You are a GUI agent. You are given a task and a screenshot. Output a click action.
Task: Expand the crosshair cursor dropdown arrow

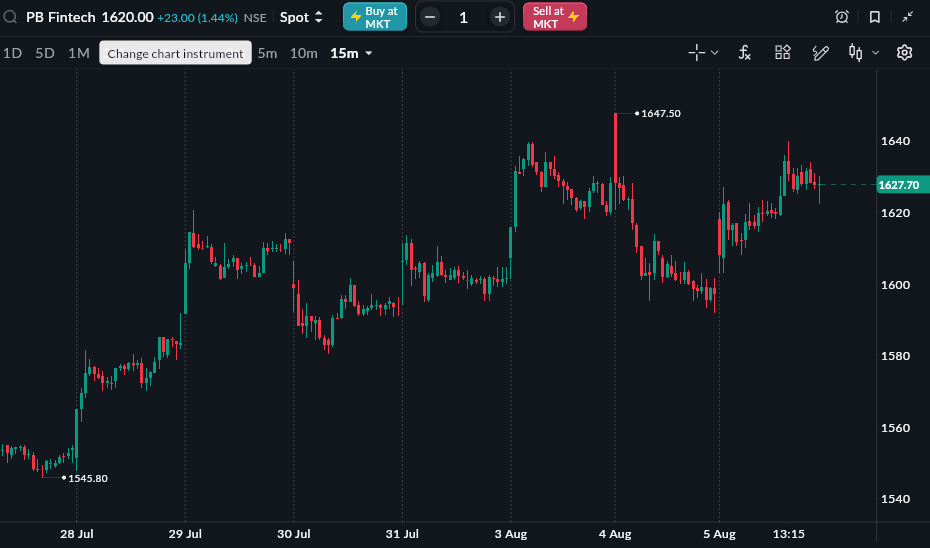coord(715,53)
